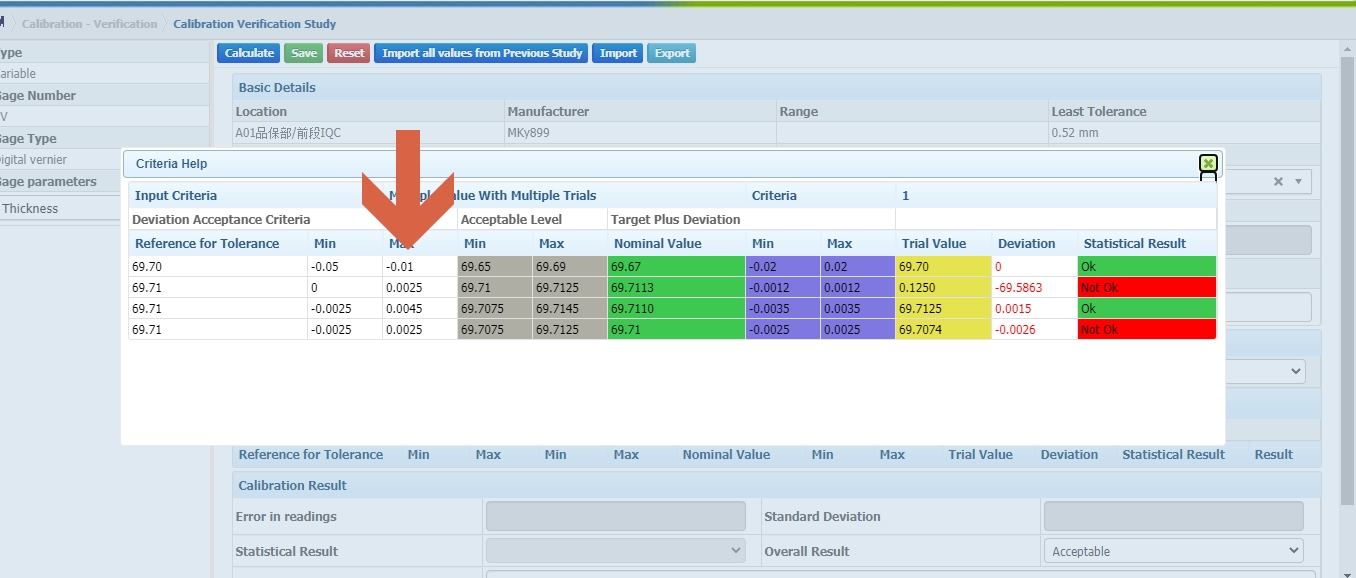Click the Calibration Result section header
Screen dimensions: 1356x578
coord(777,485)
